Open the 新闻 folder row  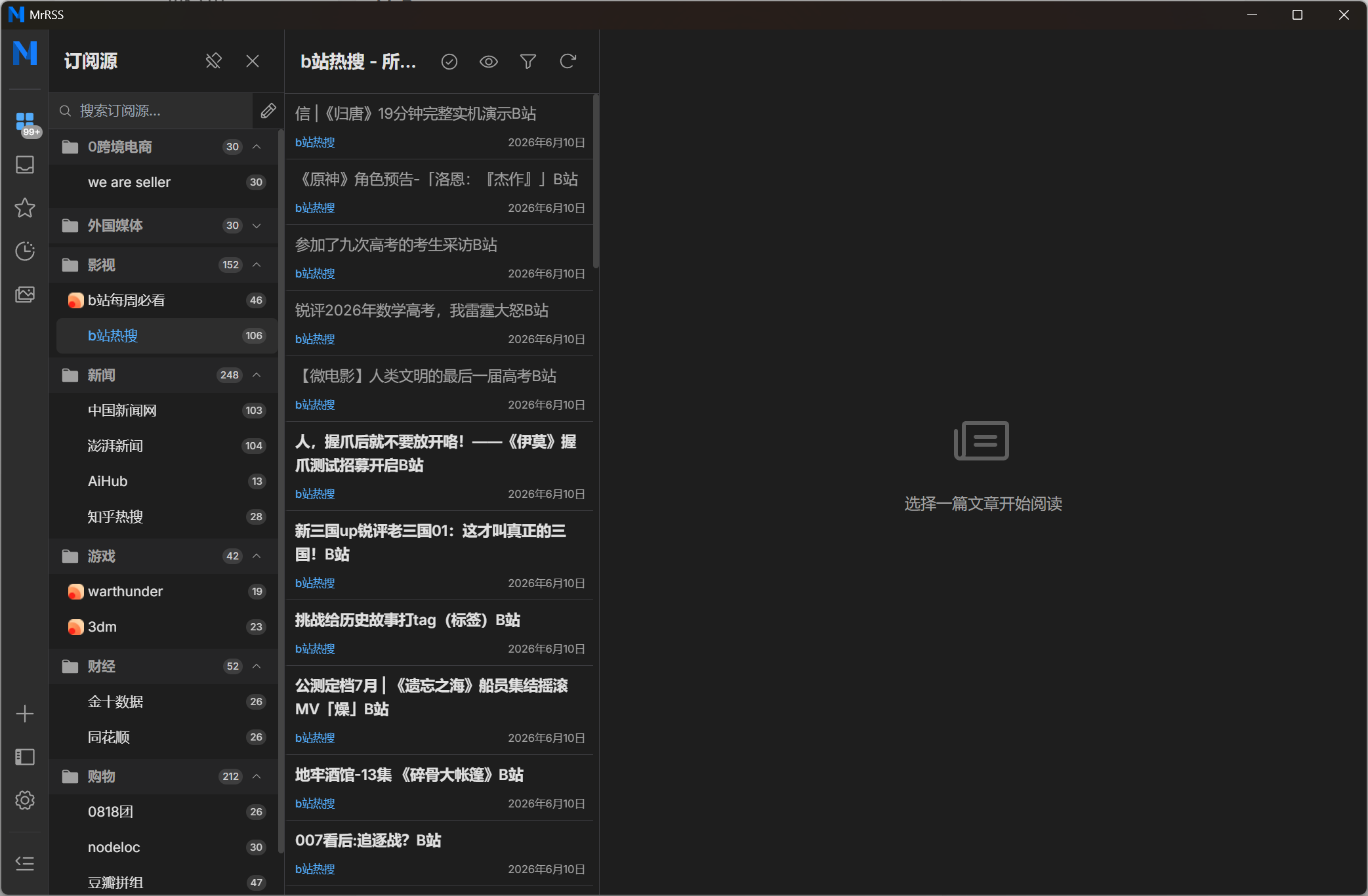tap(164, 375)
